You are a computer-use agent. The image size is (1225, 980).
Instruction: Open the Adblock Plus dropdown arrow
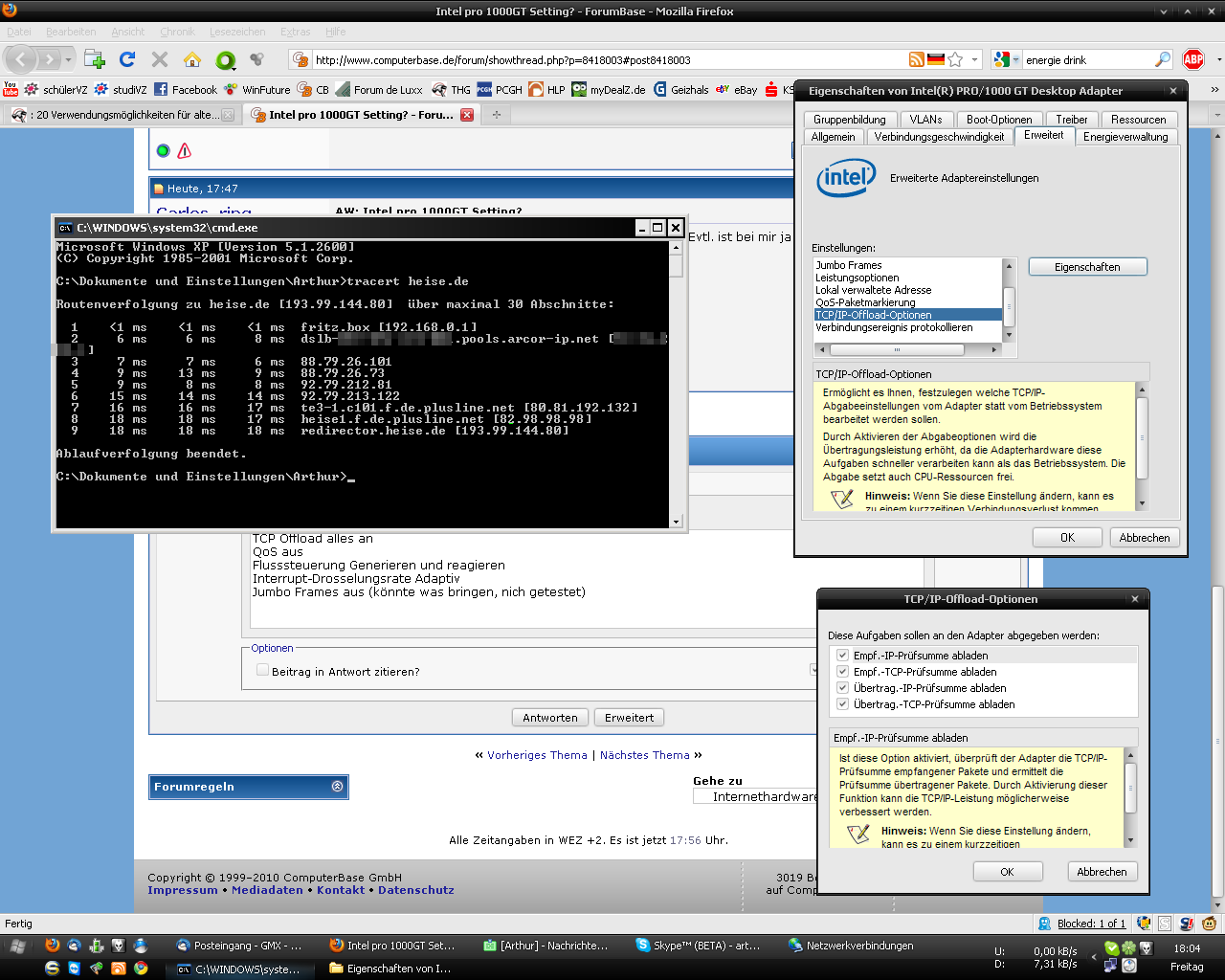[1218, 59]
